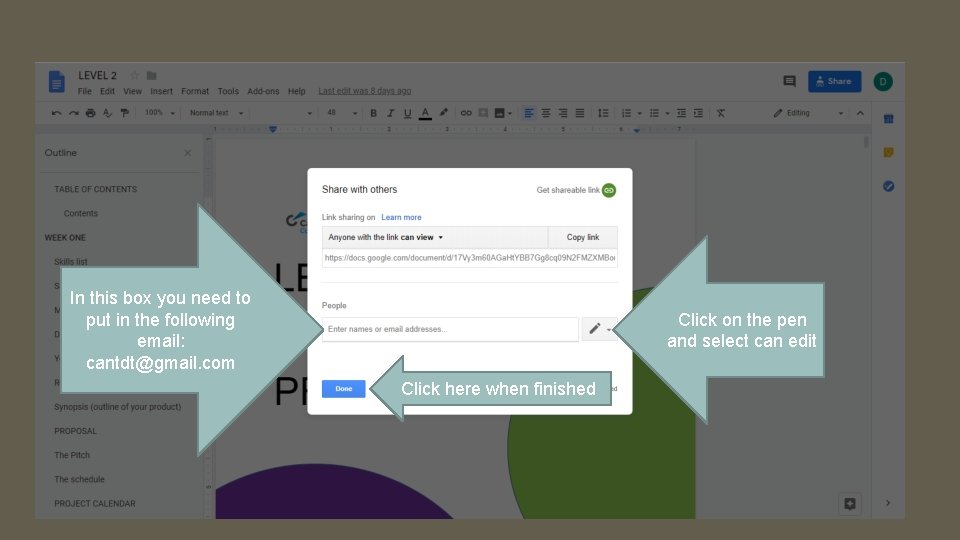The image size is (960, 540).
Task: Select Left align
Action: (528, 113)
